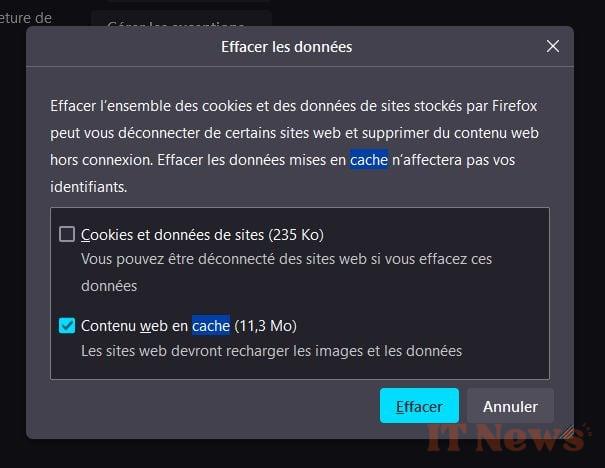Click highlighted cache word in top paragraph

368,160
